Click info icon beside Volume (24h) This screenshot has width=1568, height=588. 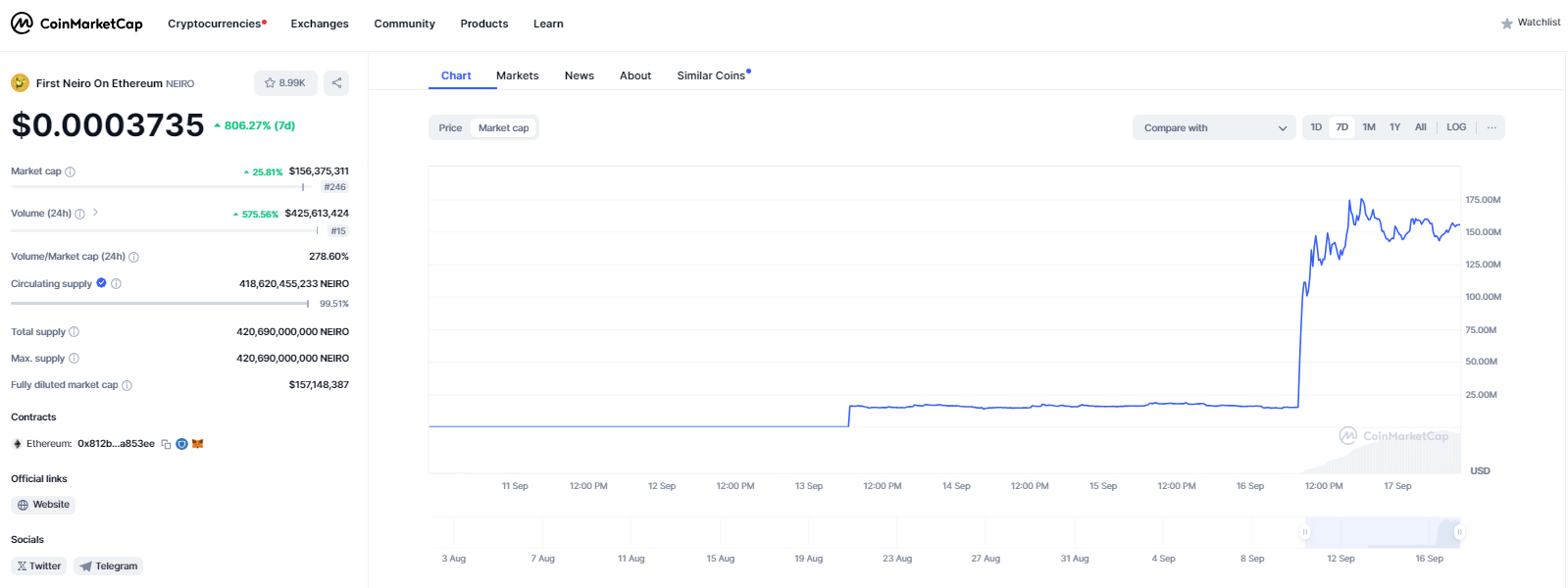(79, 214)
